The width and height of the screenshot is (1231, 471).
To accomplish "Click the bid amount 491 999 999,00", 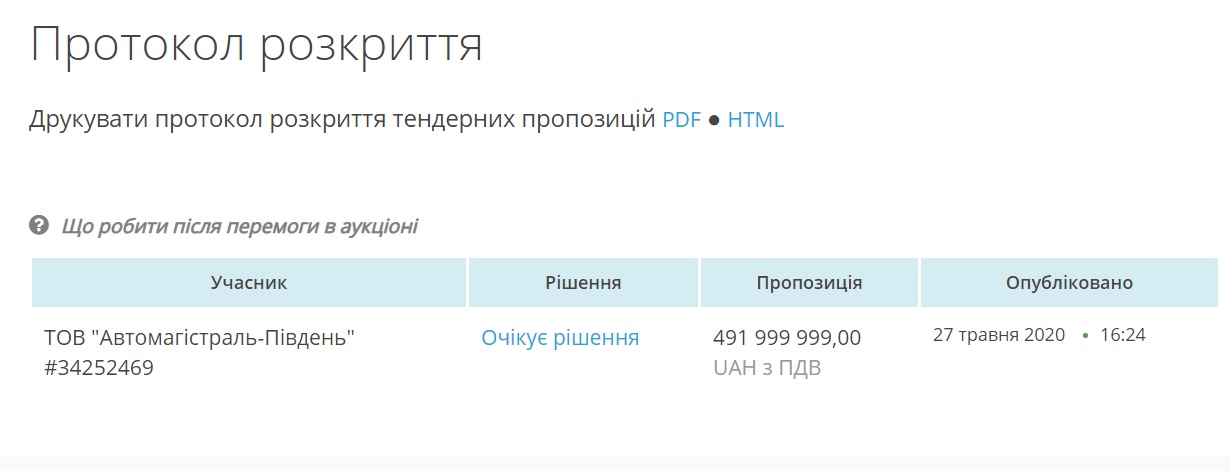I will (787, 338).
